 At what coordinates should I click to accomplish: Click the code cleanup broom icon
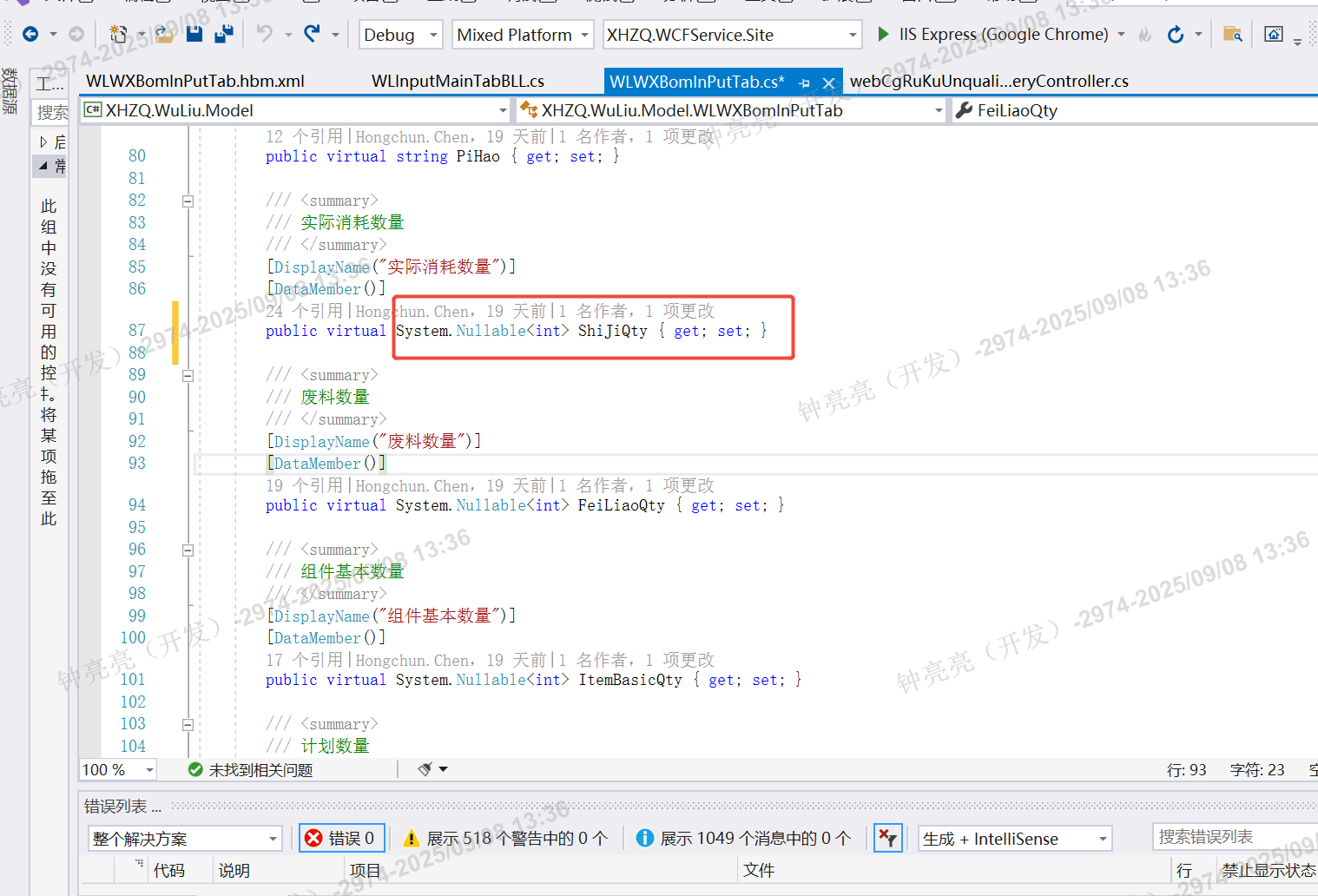pyautogui.click(x=425, y=769)
